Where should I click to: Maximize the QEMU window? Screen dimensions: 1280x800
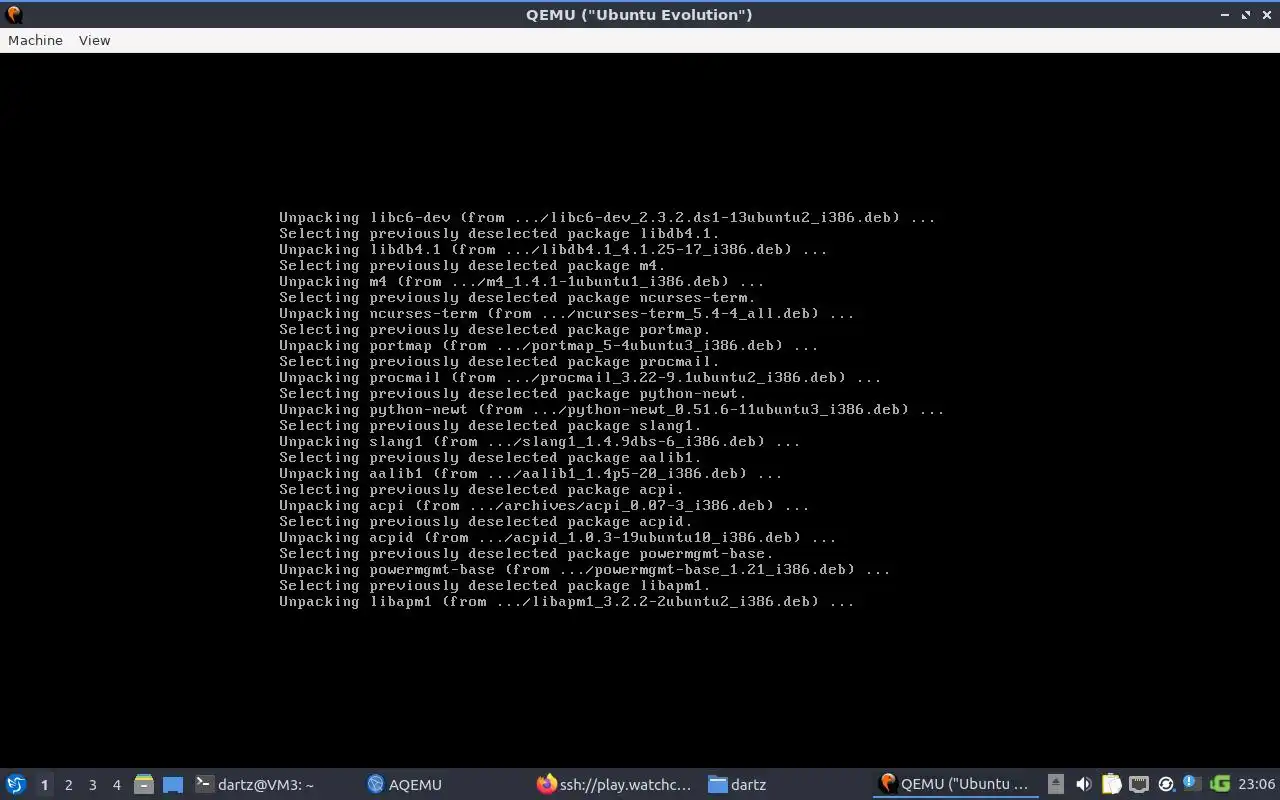pyautogui.click(x=1246, y=15)
